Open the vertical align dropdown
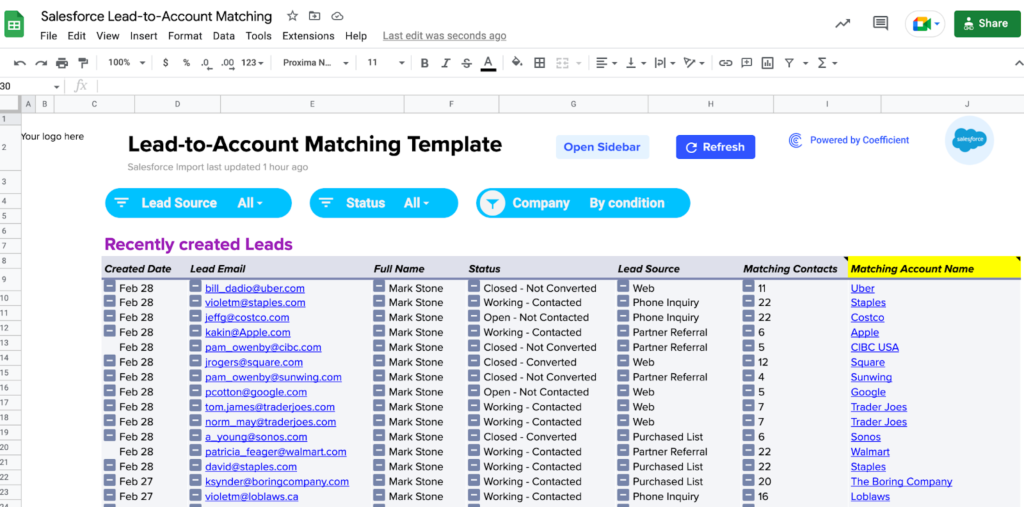Image resolution: width=1024 pixels, height=507 pixels. point(635,63)
